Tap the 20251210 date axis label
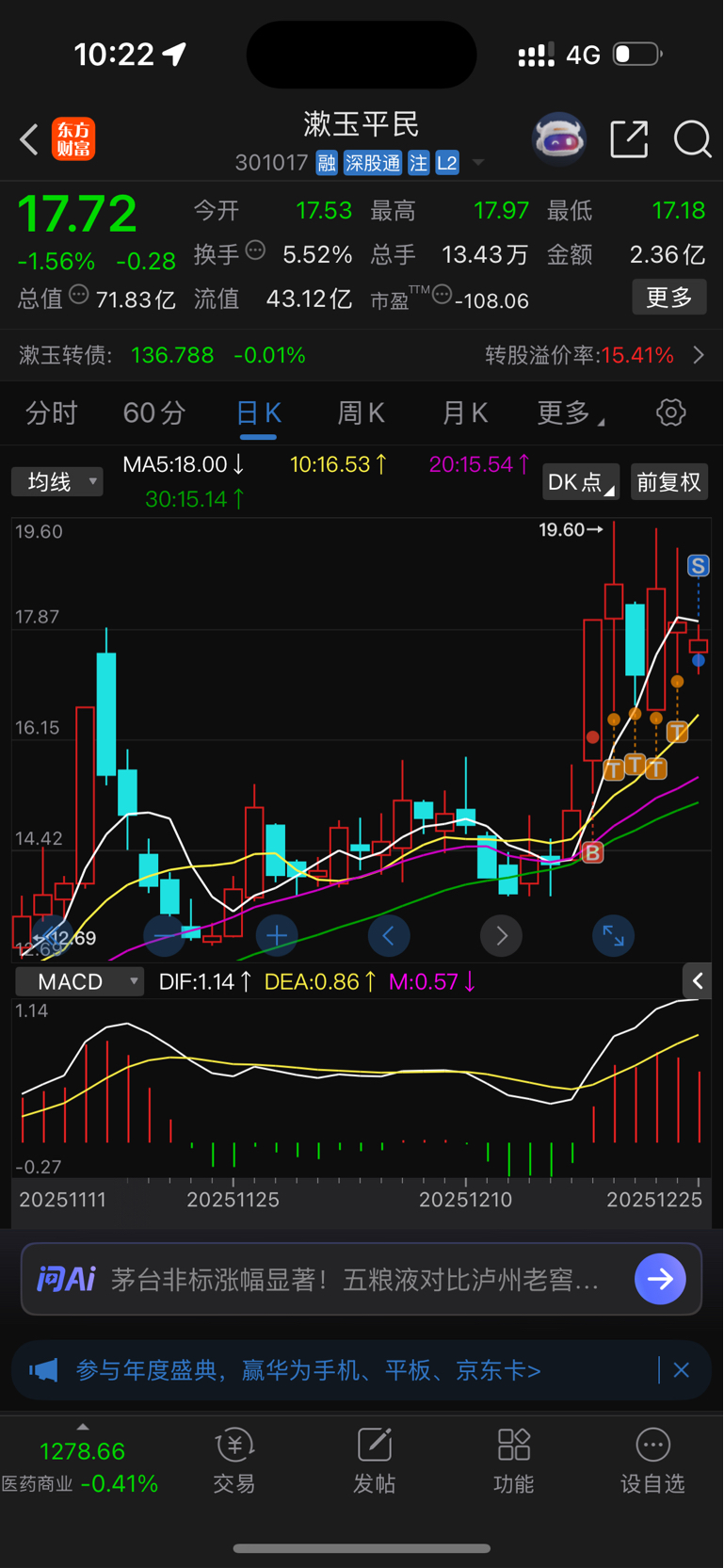The width and height of the screenshot is (724, 1568). (466, 1200)
